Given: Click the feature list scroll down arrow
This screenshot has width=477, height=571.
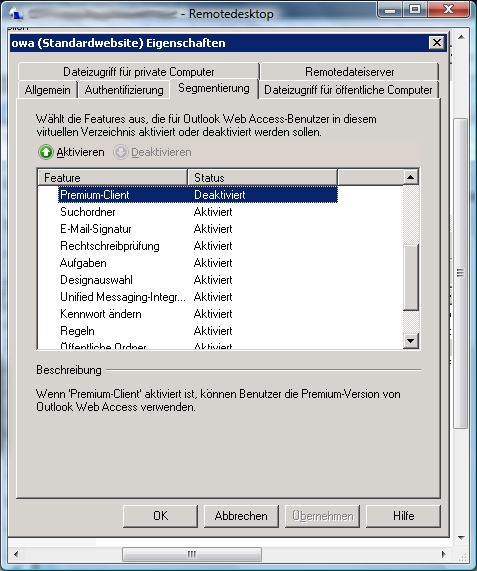Looking at the screenshot, I should point(411,341).
